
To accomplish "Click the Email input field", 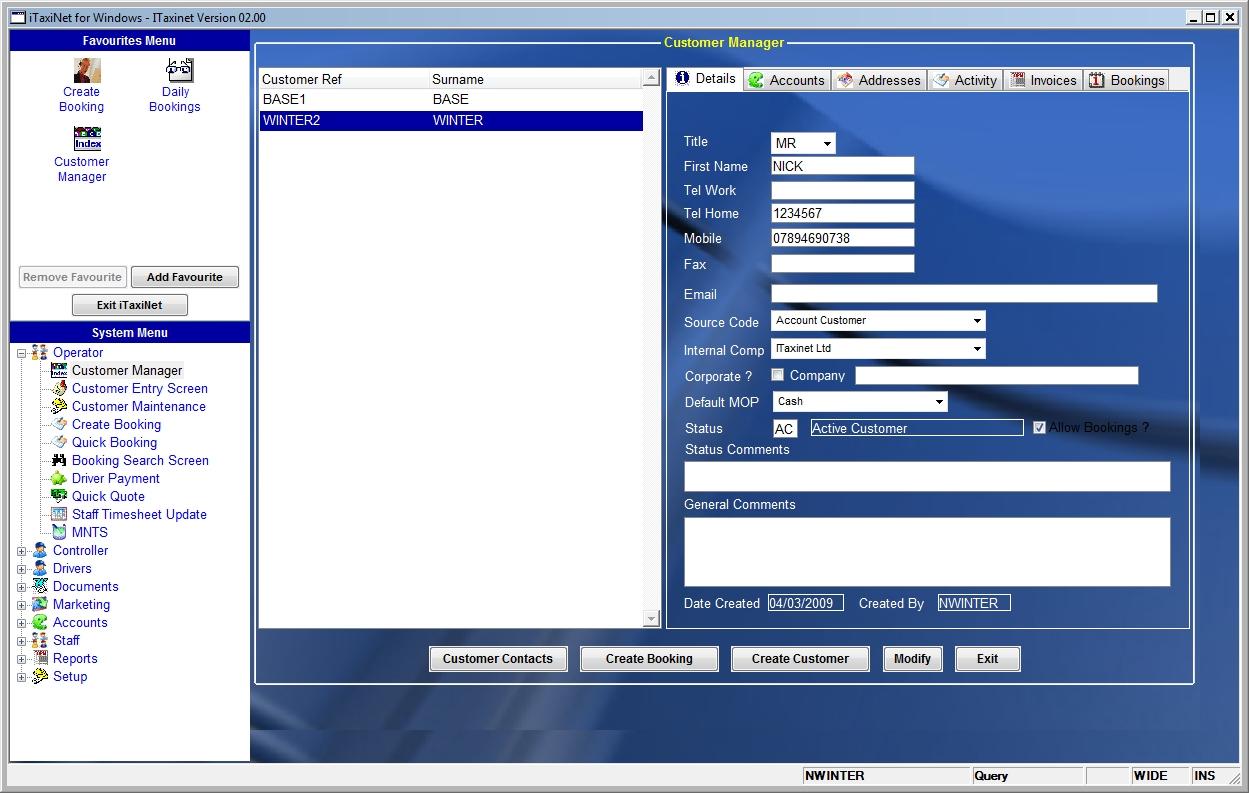I will (964, 294).
